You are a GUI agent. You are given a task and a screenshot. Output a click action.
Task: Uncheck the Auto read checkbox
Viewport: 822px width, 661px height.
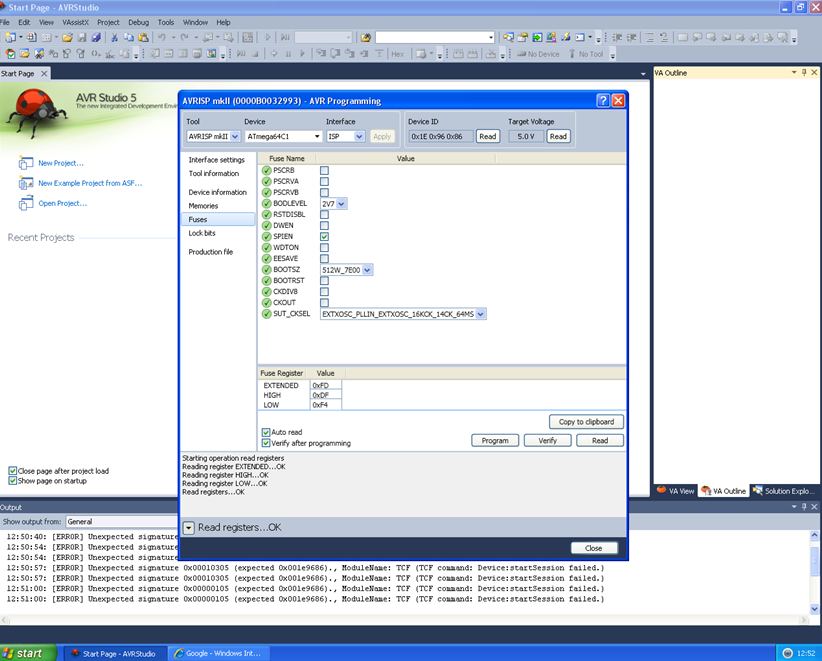click(x=266, y=432)
